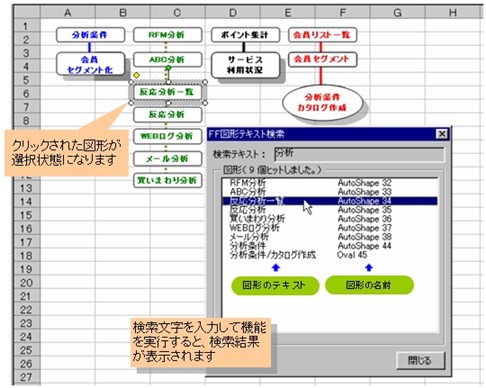Select 反応分析 AutoShape 35 list entry
The height and width of the screenshot is (388, 486).
(329, 210)
